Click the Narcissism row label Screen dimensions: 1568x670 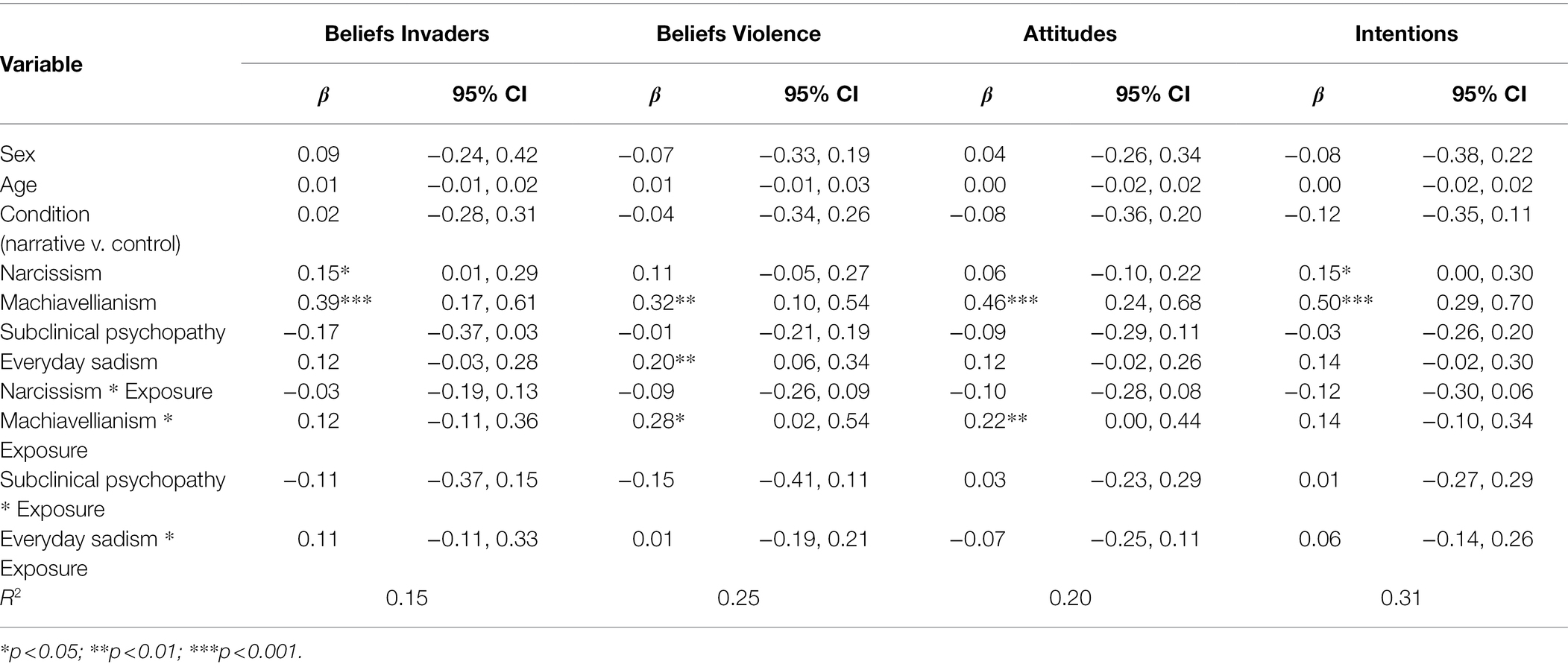click(x=51, y=273)
